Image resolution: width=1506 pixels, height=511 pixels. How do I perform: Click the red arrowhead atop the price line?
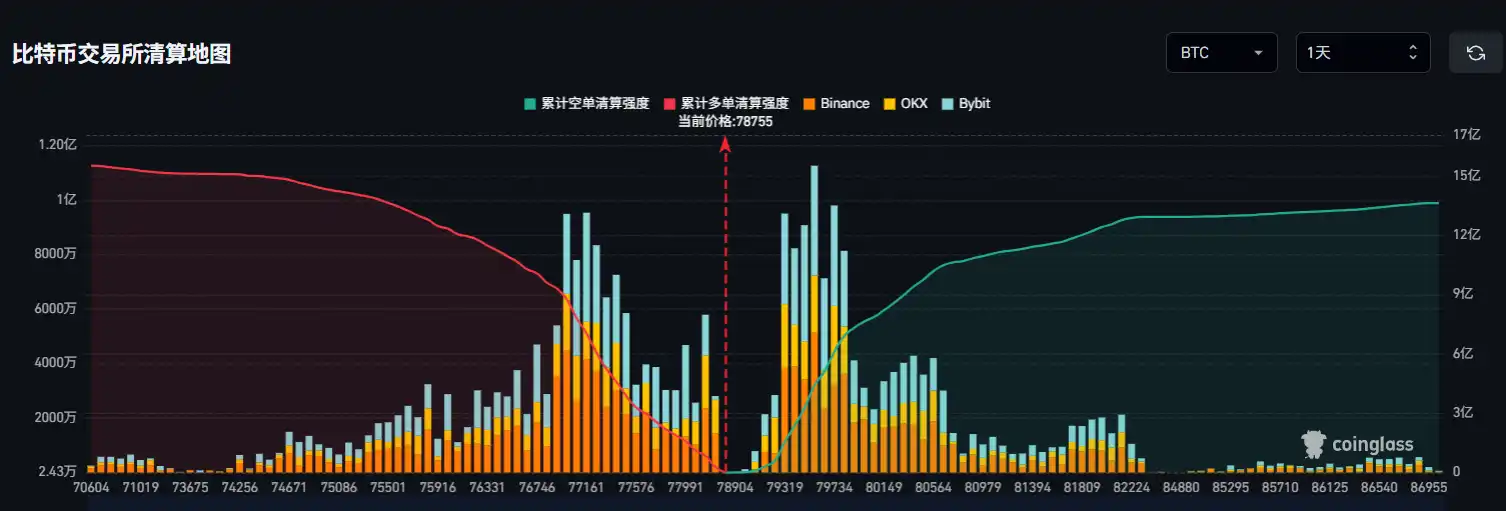click(x=726, y=144)
